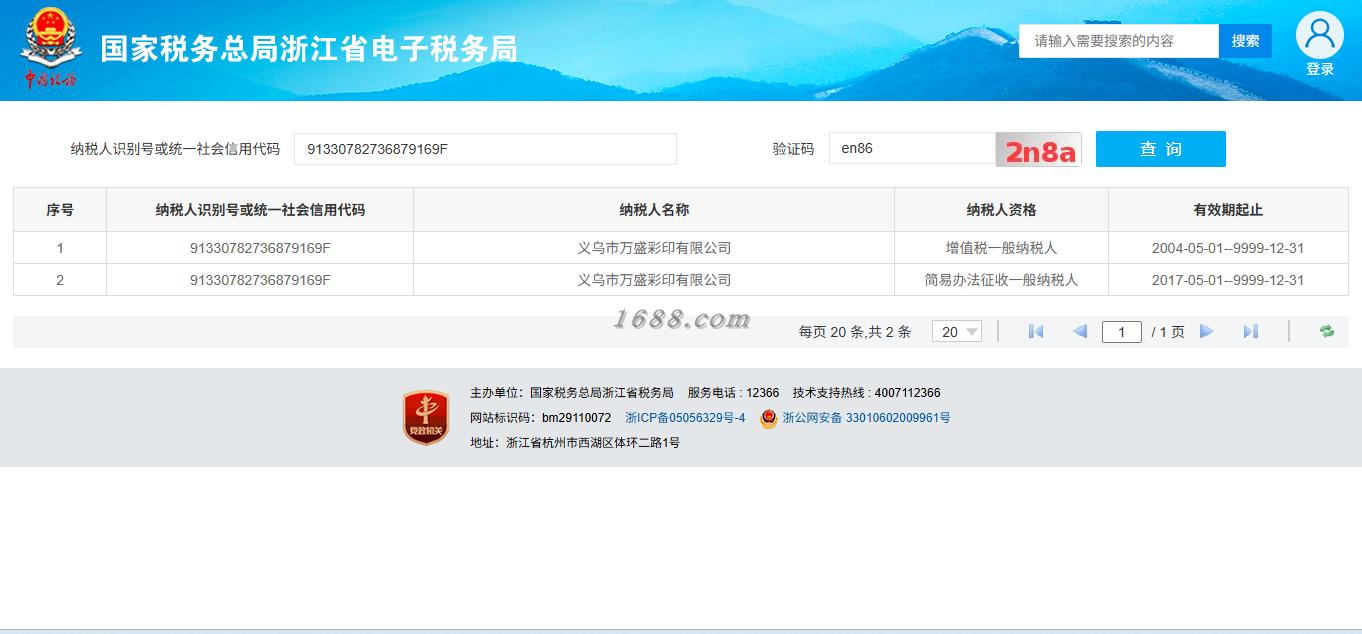
Task: Click the 服务电话 12366 text
Action: click(733, 393)
